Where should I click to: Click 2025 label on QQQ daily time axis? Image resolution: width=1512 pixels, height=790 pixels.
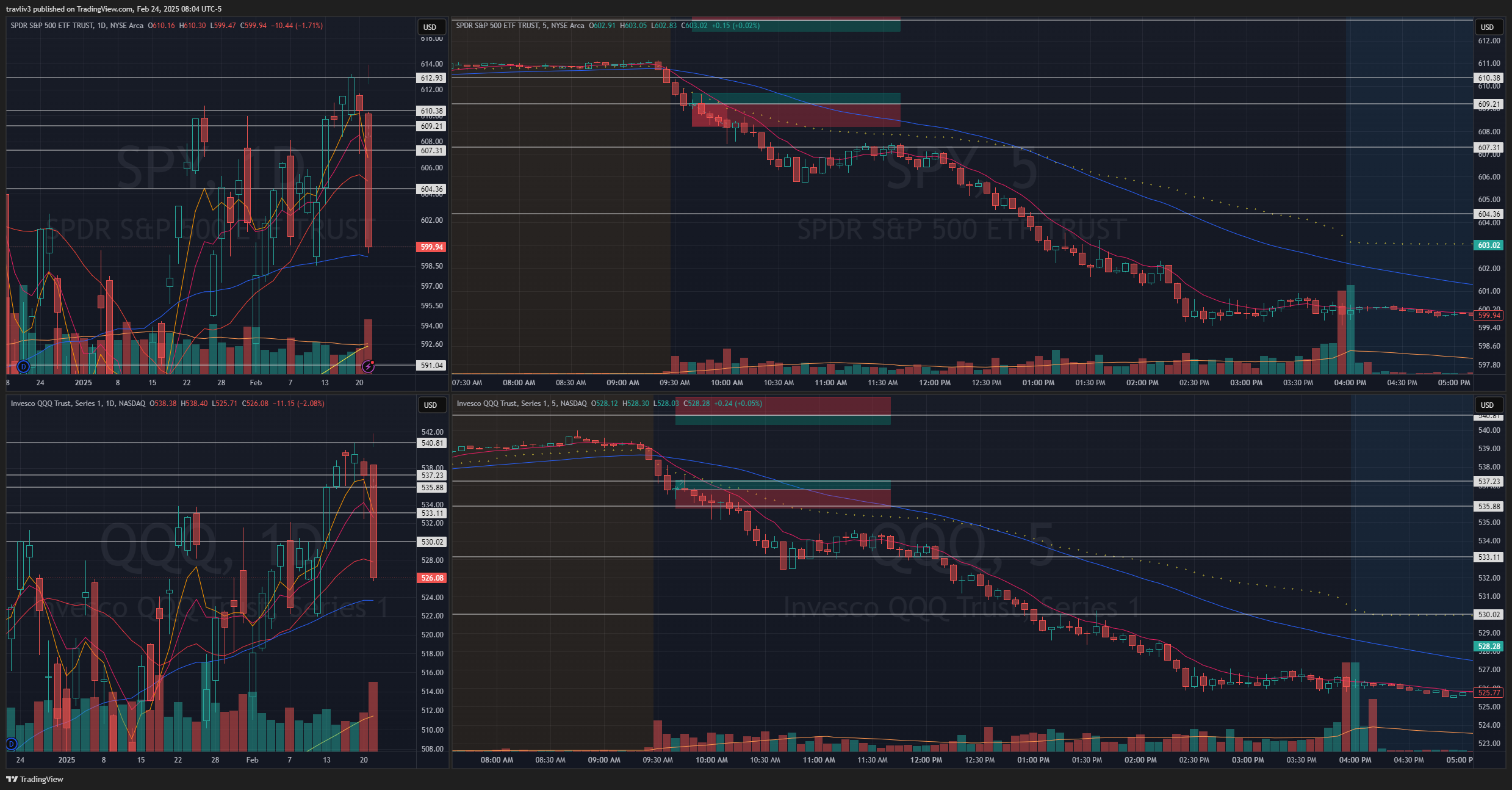coord(67,760)
